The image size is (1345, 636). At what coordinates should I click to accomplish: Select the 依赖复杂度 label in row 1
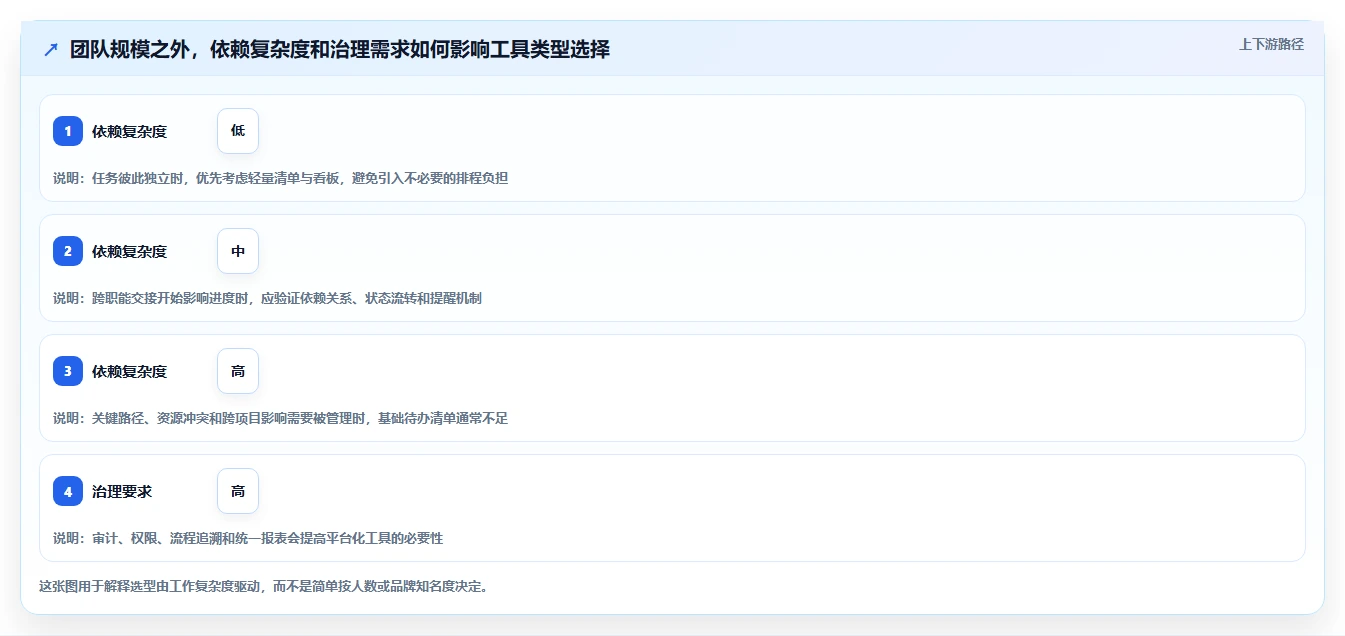click(x=129, y=131)
